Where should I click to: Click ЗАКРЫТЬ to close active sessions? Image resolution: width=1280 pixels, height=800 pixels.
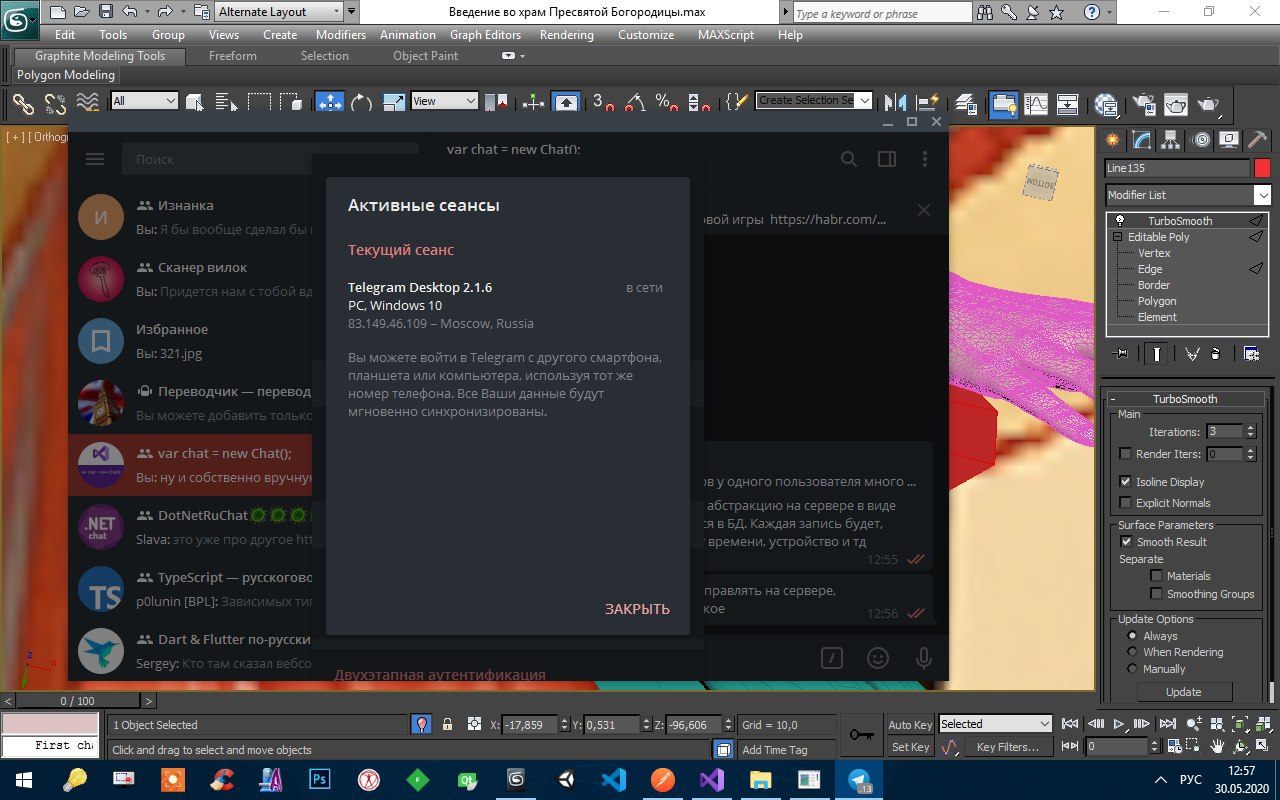[x=637, y=609]
